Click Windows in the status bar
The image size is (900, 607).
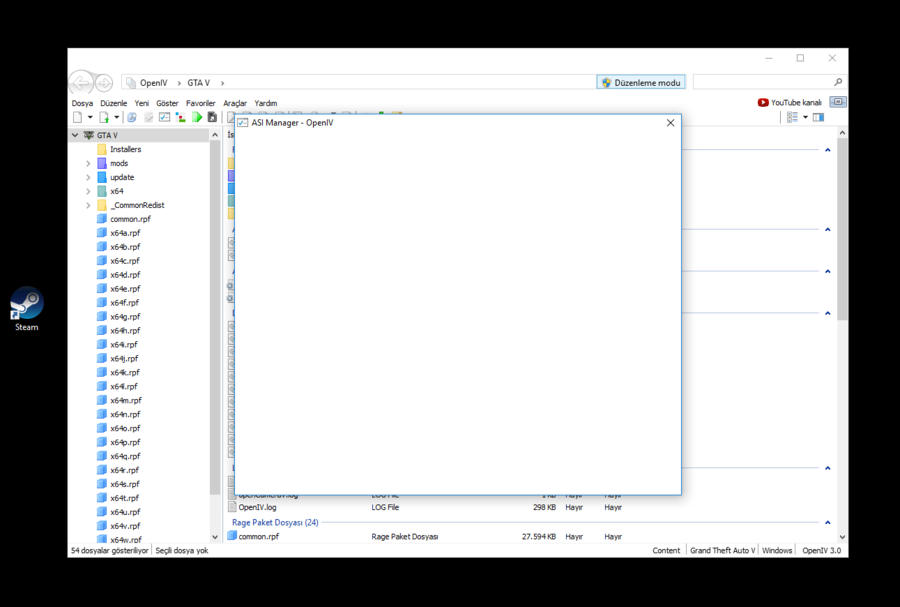(777, 551)
